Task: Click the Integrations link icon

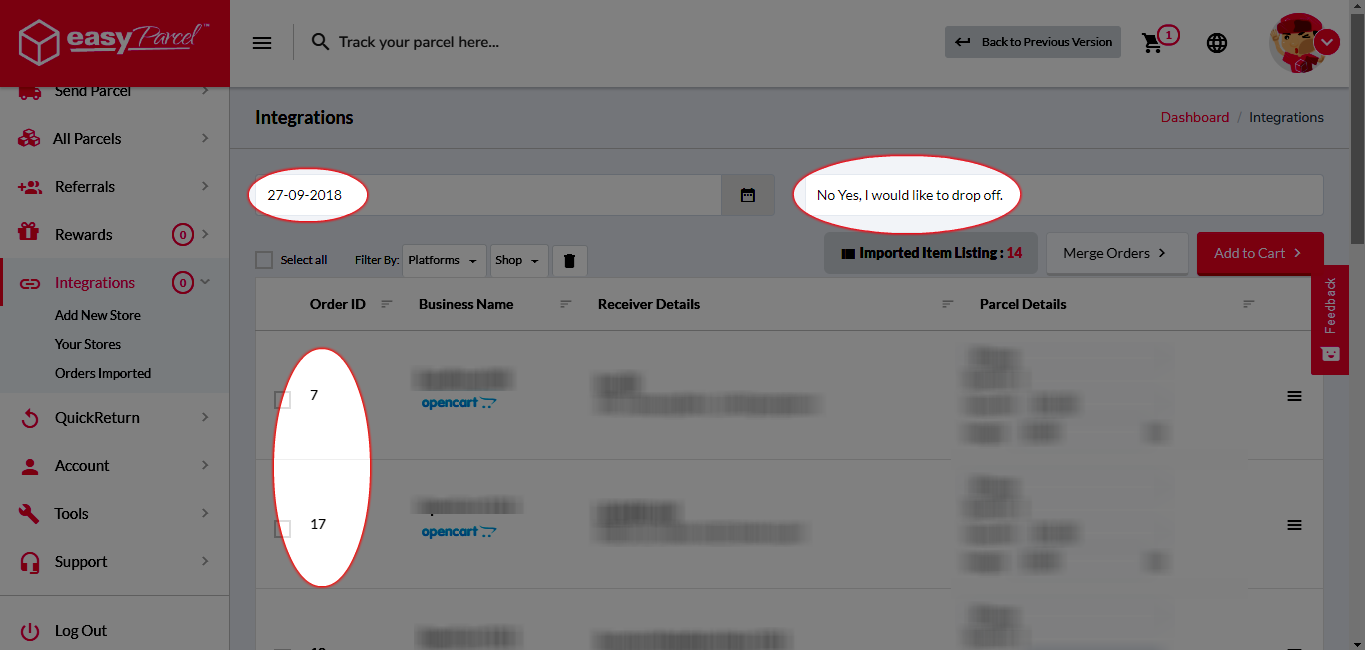Action: [29, 283]
